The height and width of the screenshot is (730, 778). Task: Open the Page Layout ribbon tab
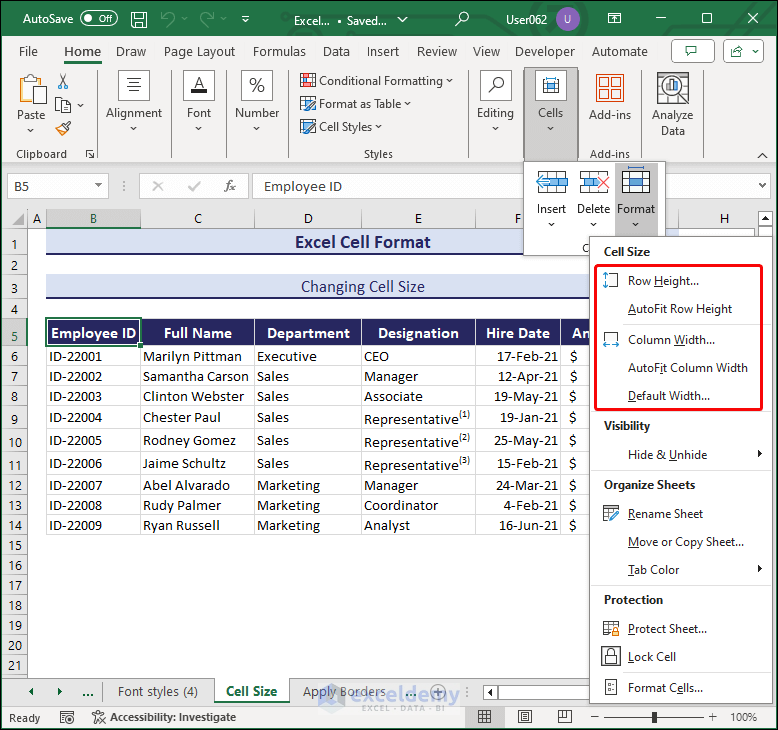[199, 52]
